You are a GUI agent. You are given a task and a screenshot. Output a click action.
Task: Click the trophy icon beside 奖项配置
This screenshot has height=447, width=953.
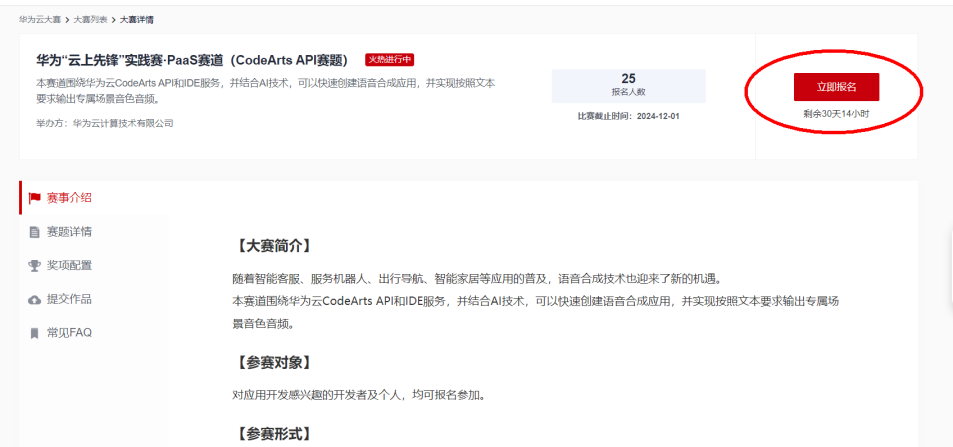click(35, 266)
